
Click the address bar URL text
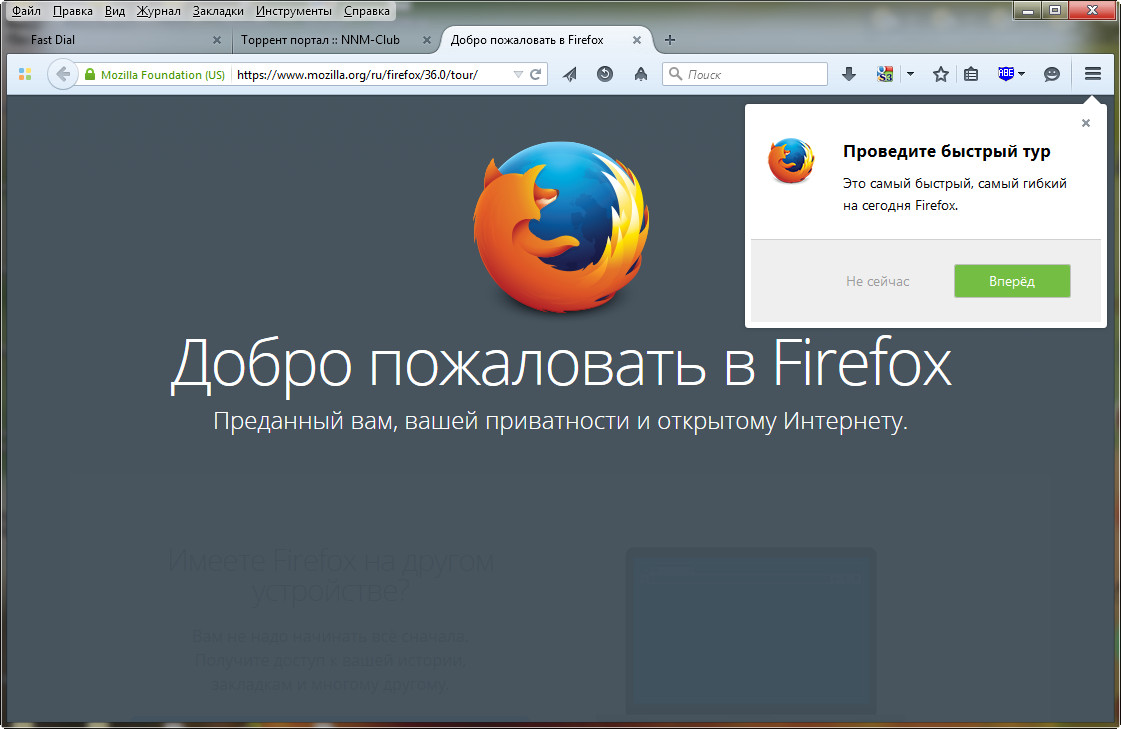click(357, 74)
